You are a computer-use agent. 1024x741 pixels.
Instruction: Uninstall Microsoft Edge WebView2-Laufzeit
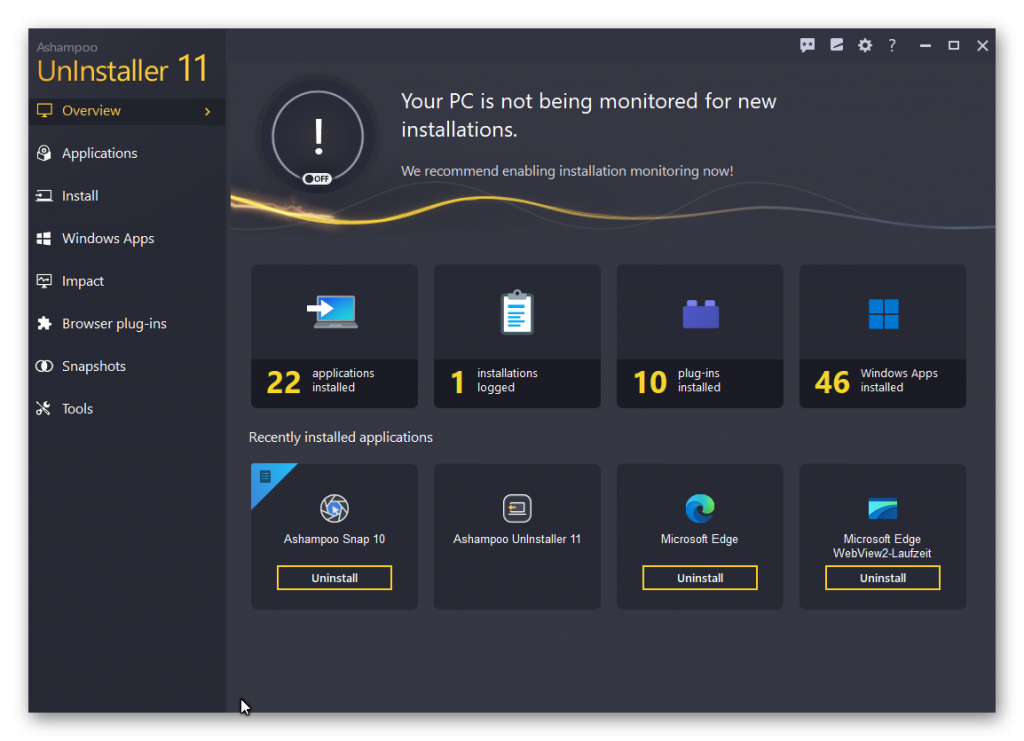[883, 578]
